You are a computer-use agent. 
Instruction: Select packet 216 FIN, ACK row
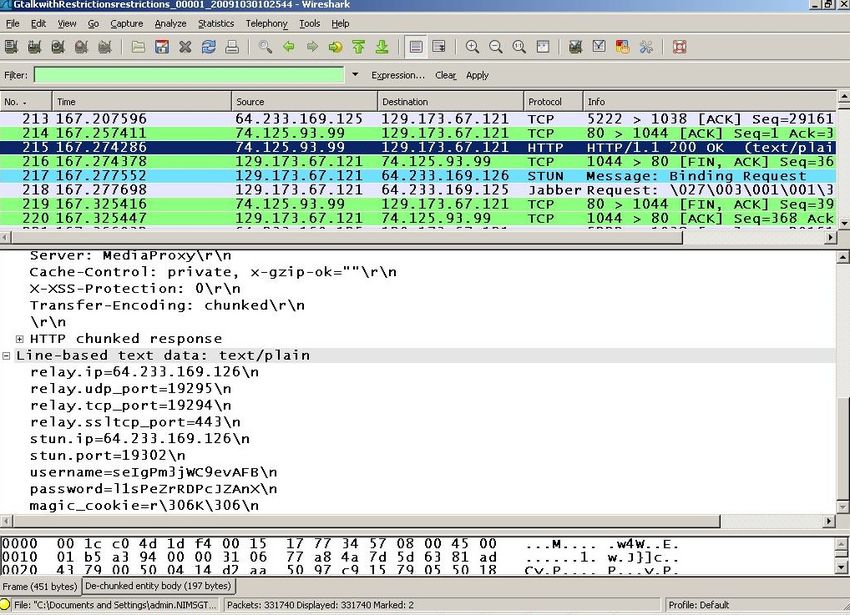(x=418, y=162)
